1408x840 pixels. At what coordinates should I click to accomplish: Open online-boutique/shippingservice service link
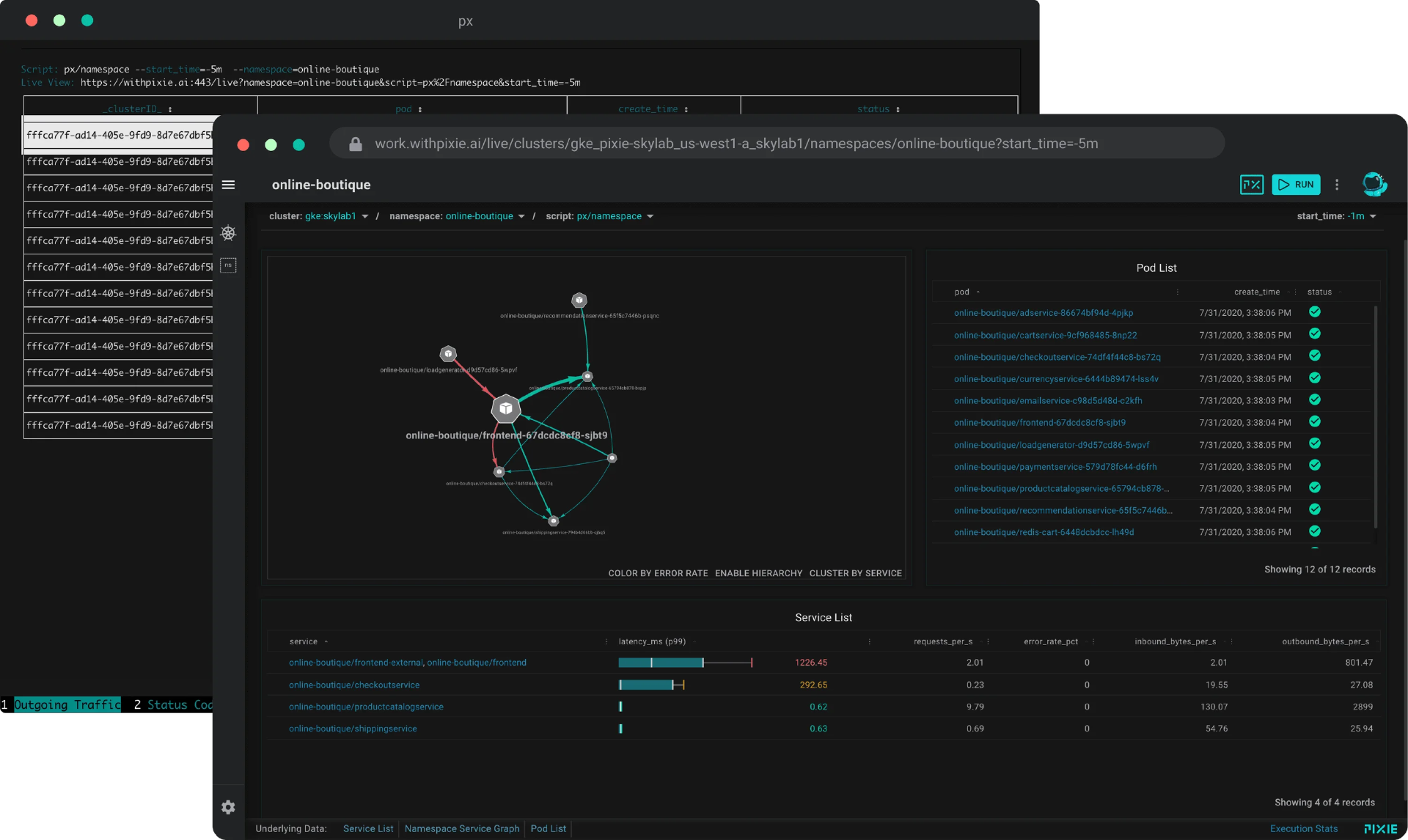click(353, 729)
